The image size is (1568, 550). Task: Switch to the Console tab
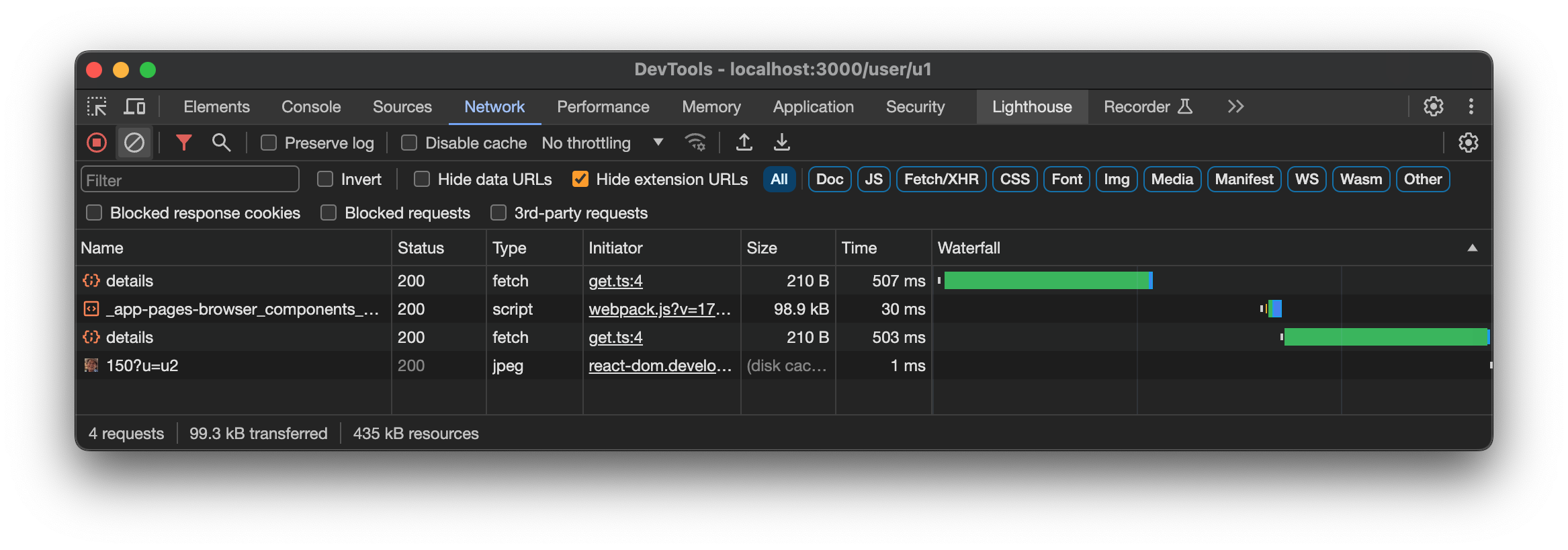click(311, 107)
